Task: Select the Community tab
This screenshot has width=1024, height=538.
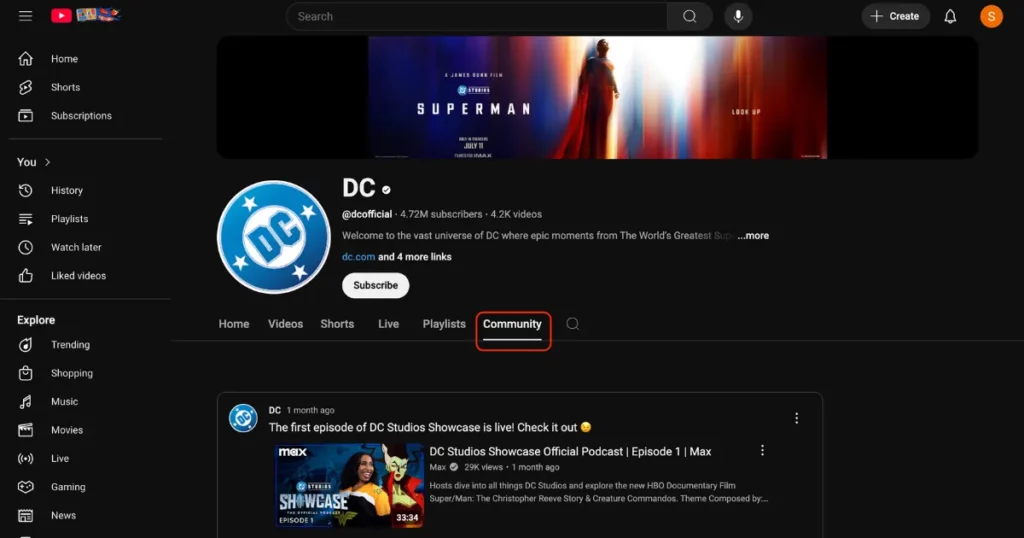Action: pyautogui.click(x=513, y=324)
